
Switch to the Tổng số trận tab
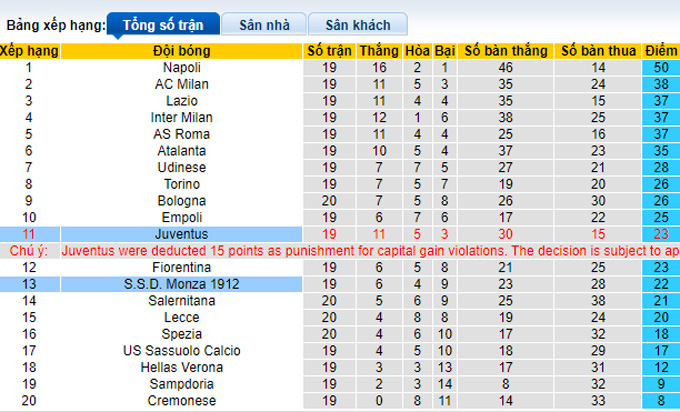pyautogui.click(x=160, y=25)
